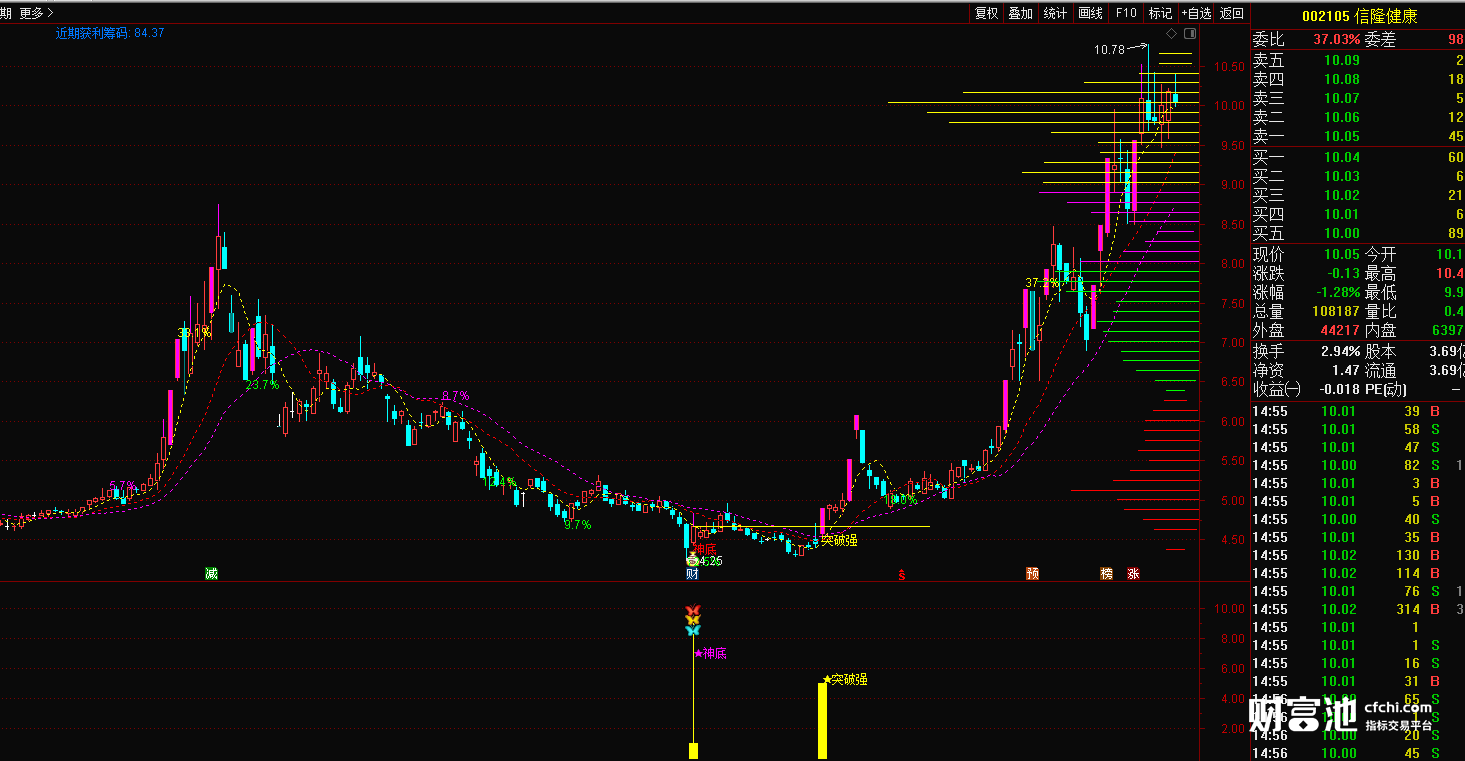1465x761 pixels.
Task: Add stock via +自选 button
Action: [x=1196, y=13]
